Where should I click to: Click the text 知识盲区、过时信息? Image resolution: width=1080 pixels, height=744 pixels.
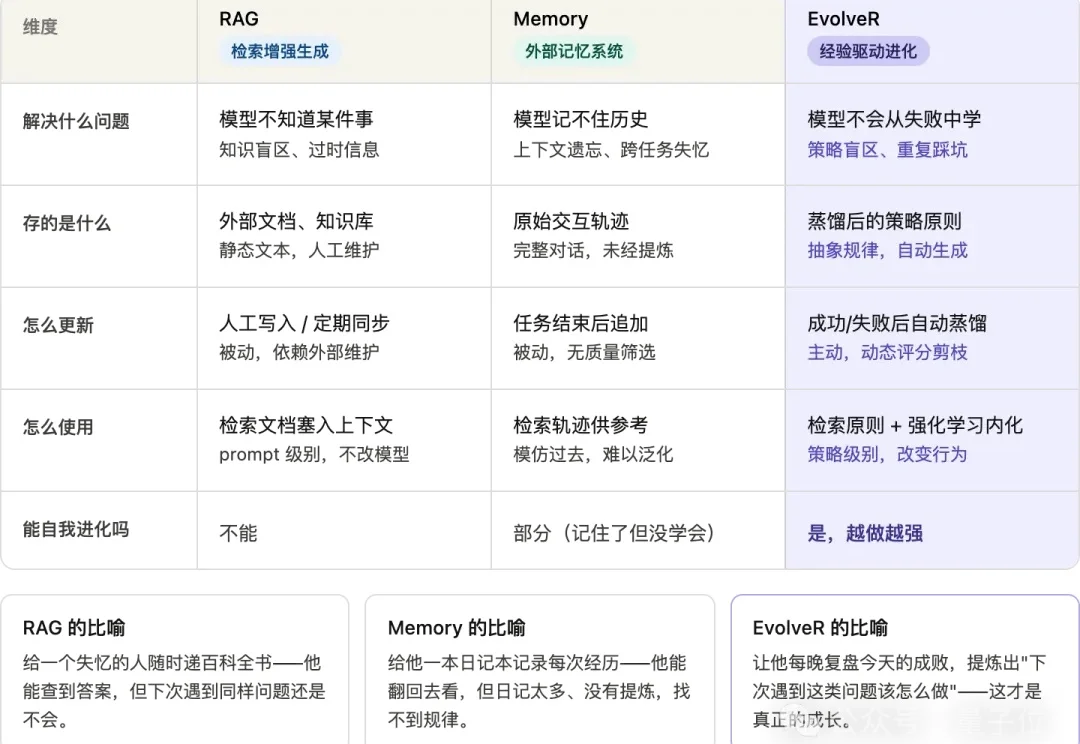299,149
